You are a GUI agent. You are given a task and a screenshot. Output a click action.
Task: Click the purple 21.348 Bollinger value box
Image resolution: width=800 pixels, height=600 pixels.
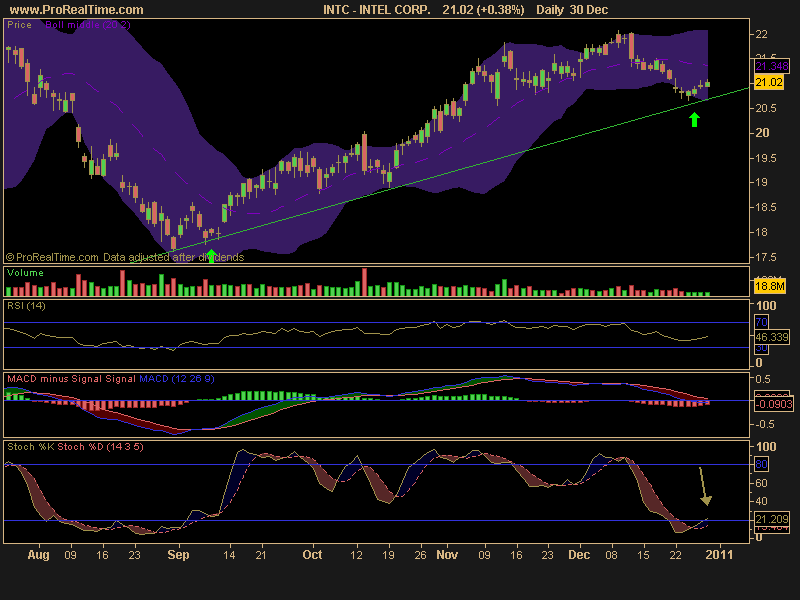pos(771,66)
